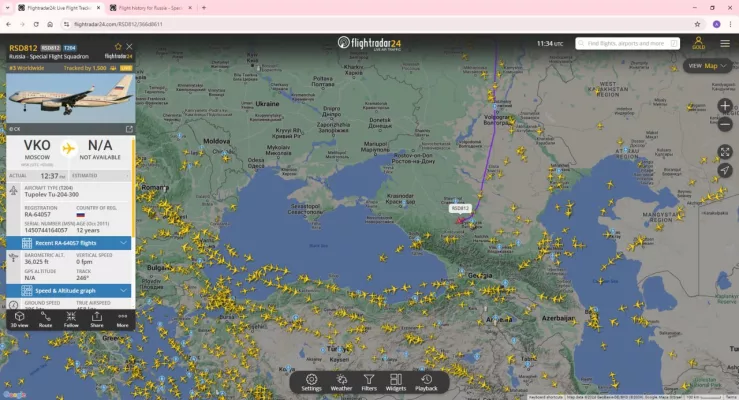Go to browser home page

50,24
